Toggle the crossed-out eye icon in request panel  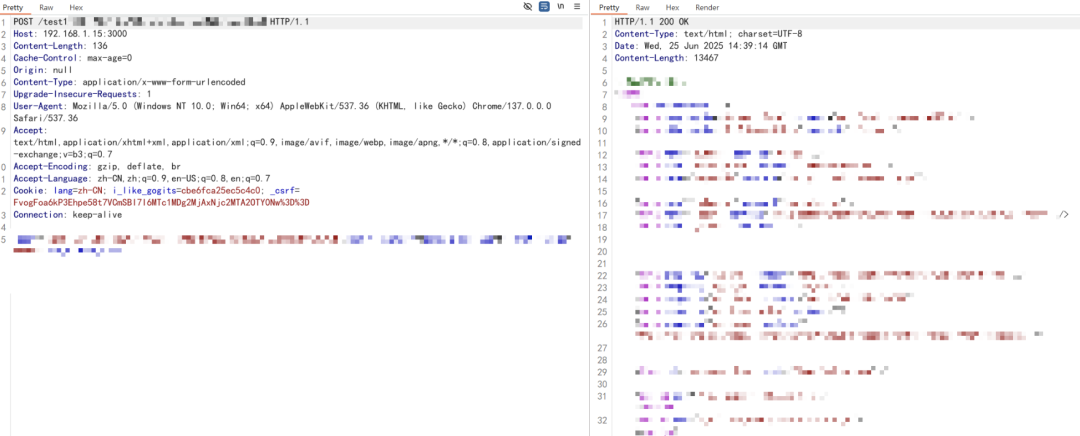coord(527,7)
